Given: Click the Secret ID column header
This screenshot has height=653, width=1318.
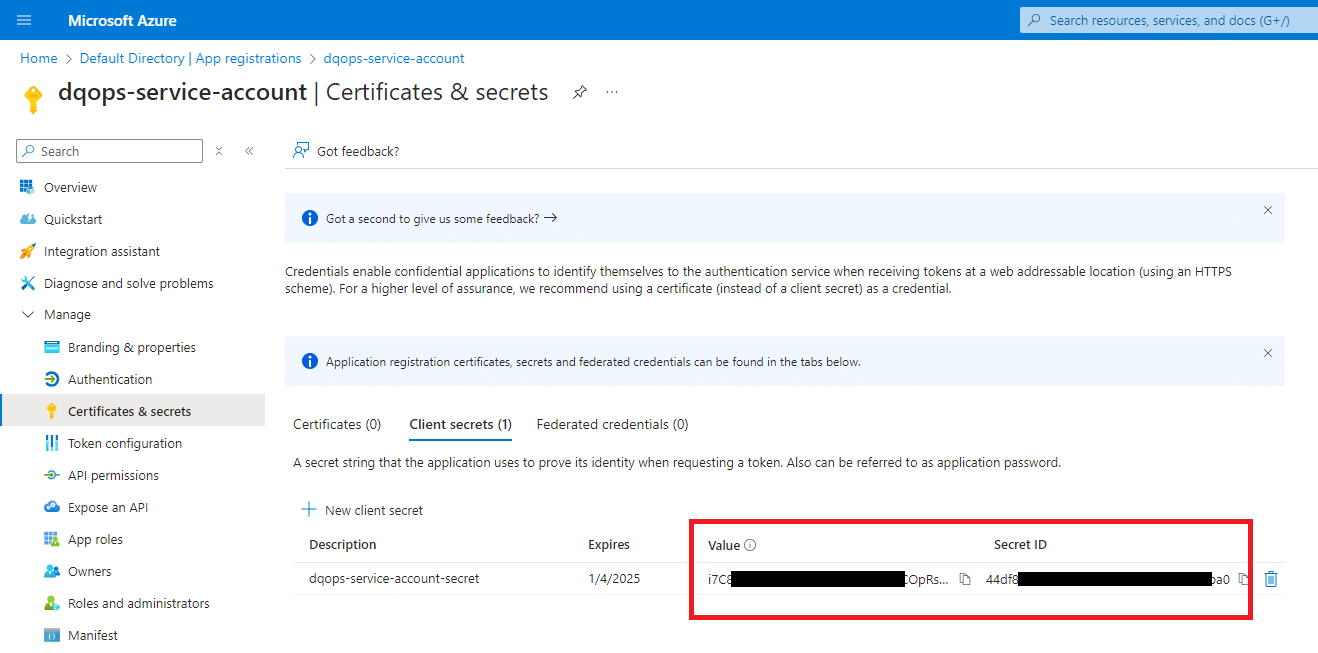Looking at the screenshot, I should tap(1020, 545).
